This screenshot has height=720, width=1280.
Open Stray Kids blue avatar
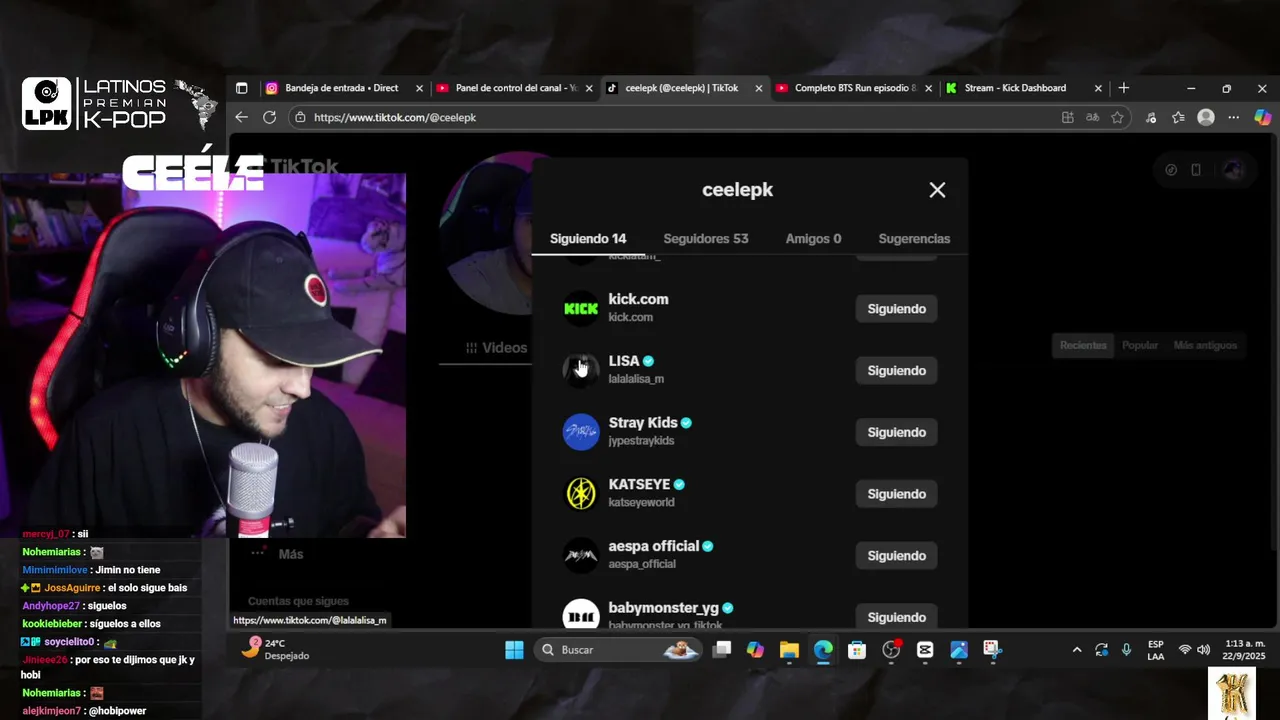click(x=581, y=432)
